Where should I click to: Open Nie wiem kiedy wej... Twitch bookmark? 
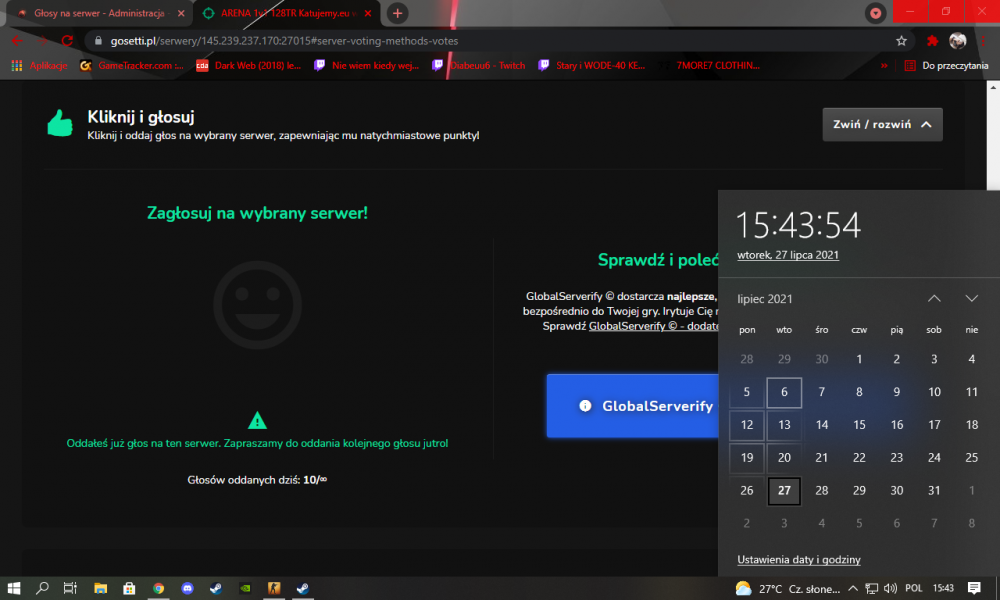366,65
